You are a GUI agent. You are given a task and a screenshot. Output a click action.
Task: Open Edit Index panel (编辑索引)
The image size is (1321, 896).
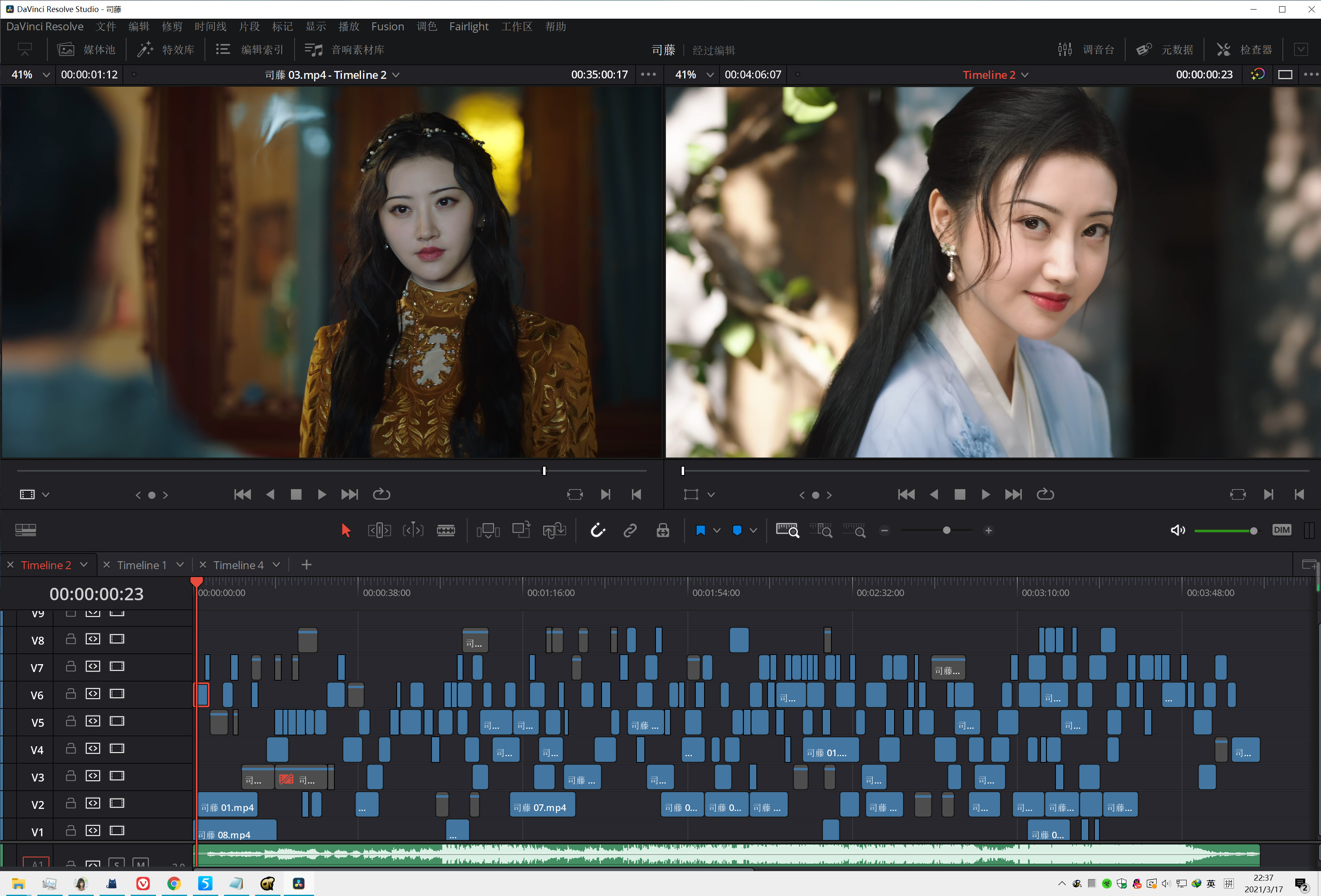click(x=249, y=50)
